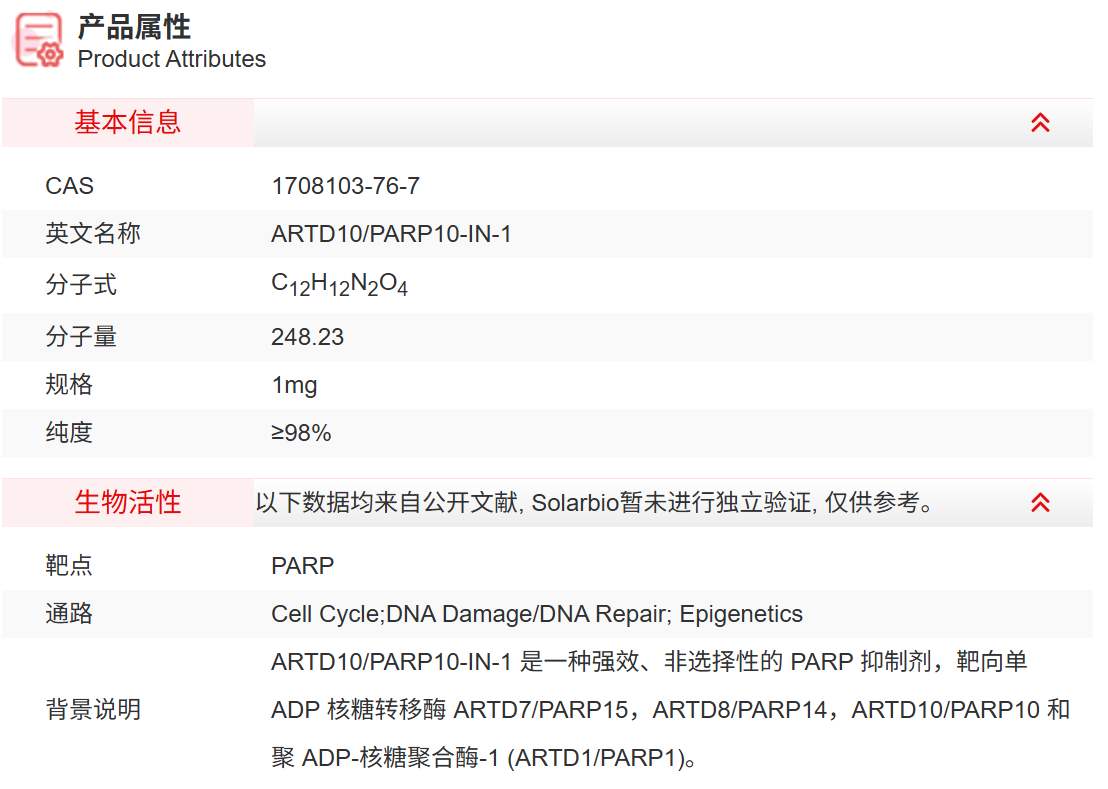Click the CAS number 1708103-76-7

tap(345, 186)
